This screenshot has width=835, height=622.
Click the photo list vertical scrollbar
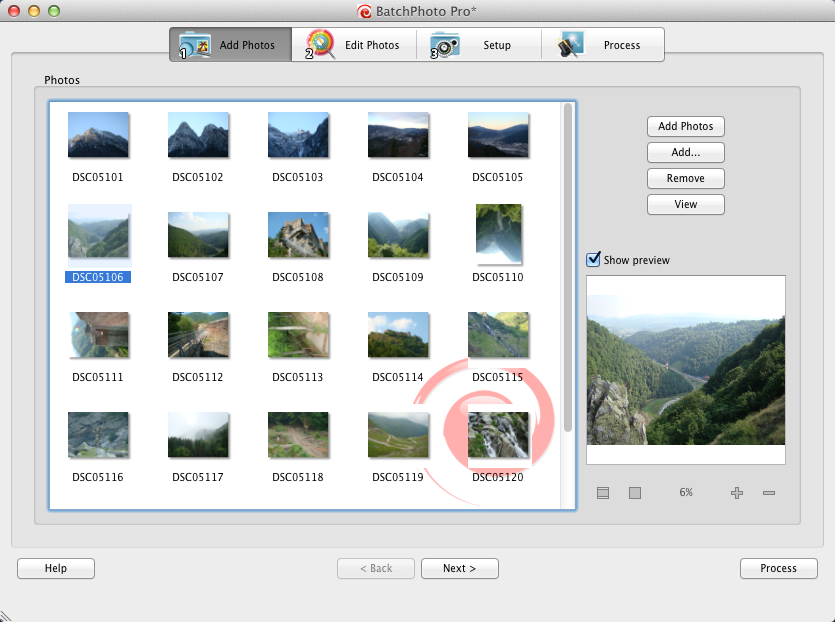coord(568,267)
